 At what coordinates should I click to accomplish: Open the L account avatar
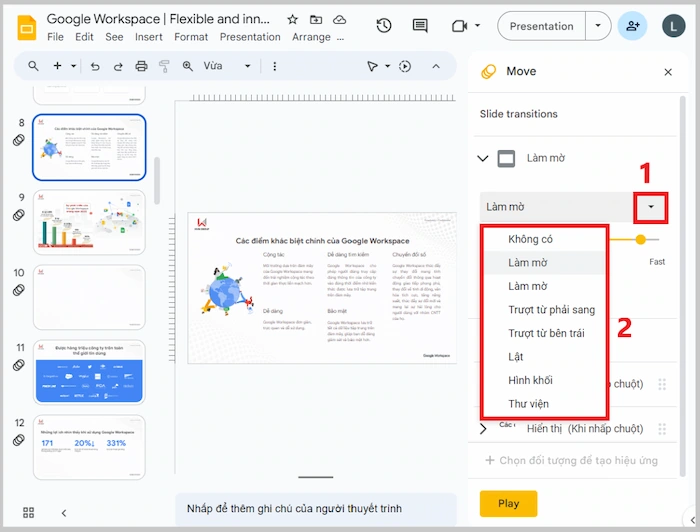(x=673, y=26)
